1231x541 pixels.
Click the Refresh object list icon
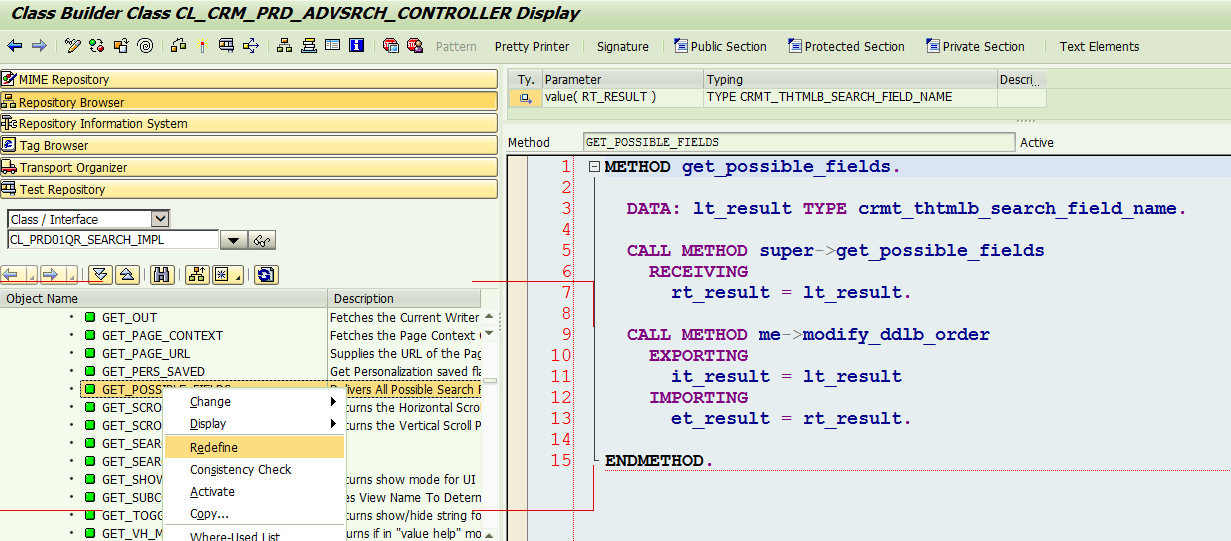266,274
